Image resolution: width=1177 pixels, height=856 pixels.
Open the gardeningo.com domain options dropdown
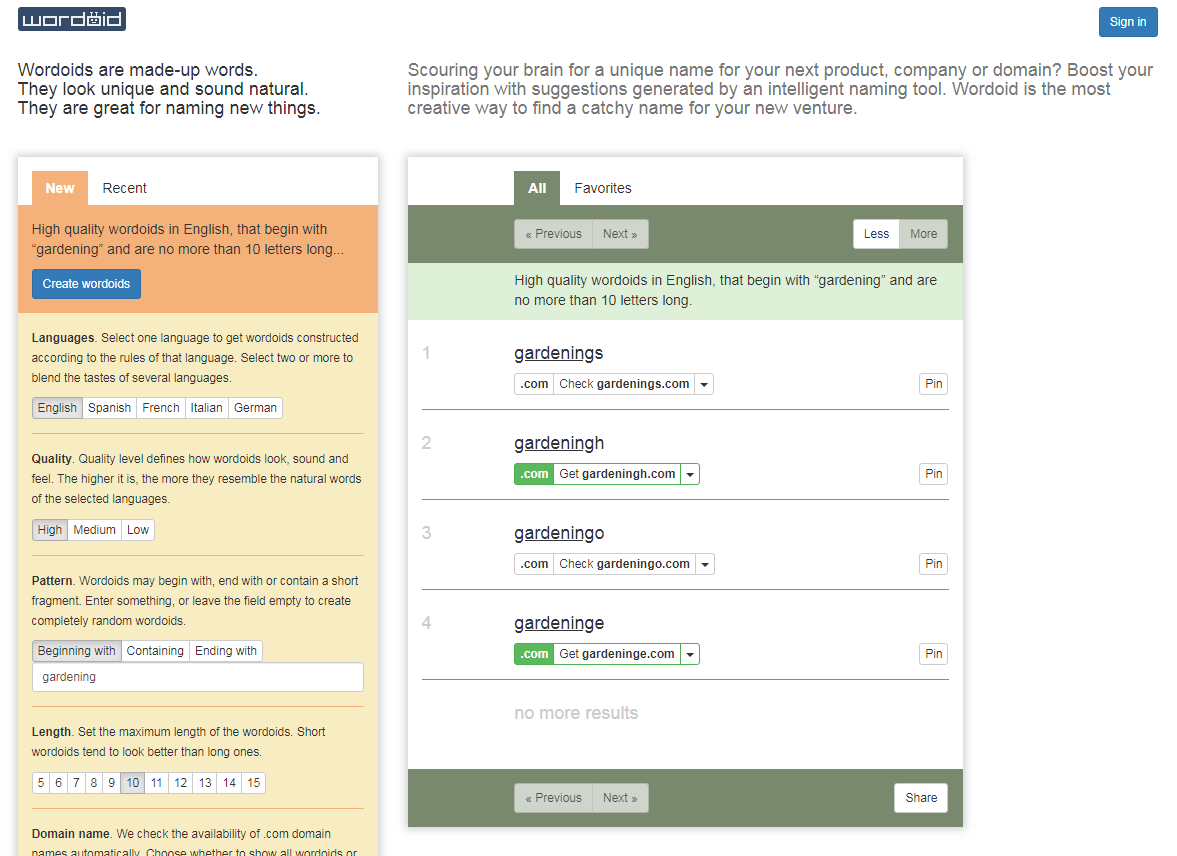click(x=704, y=563)
